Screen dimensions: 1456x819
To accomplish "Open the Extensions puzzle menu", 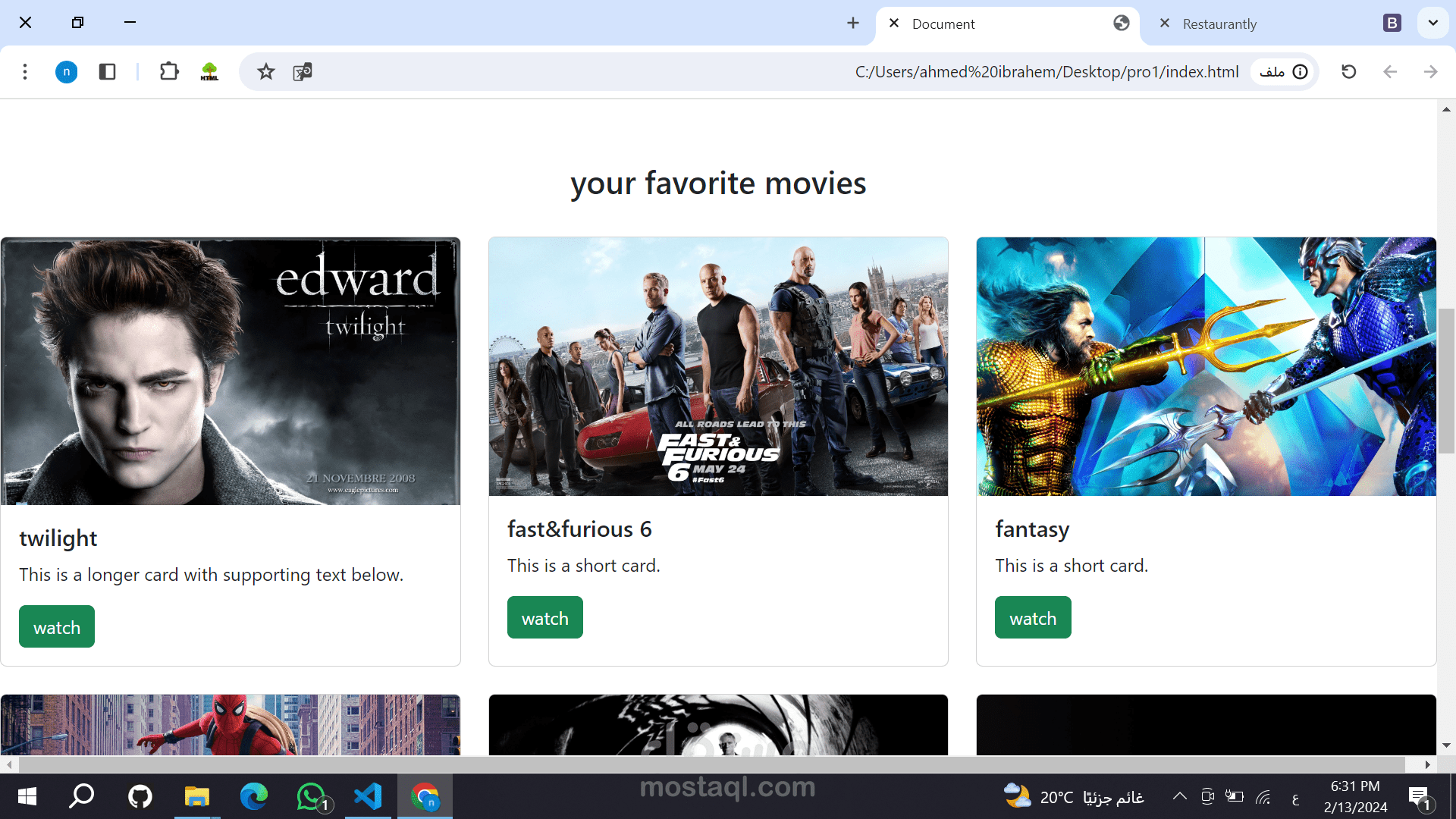I will [x=169, y=71].
